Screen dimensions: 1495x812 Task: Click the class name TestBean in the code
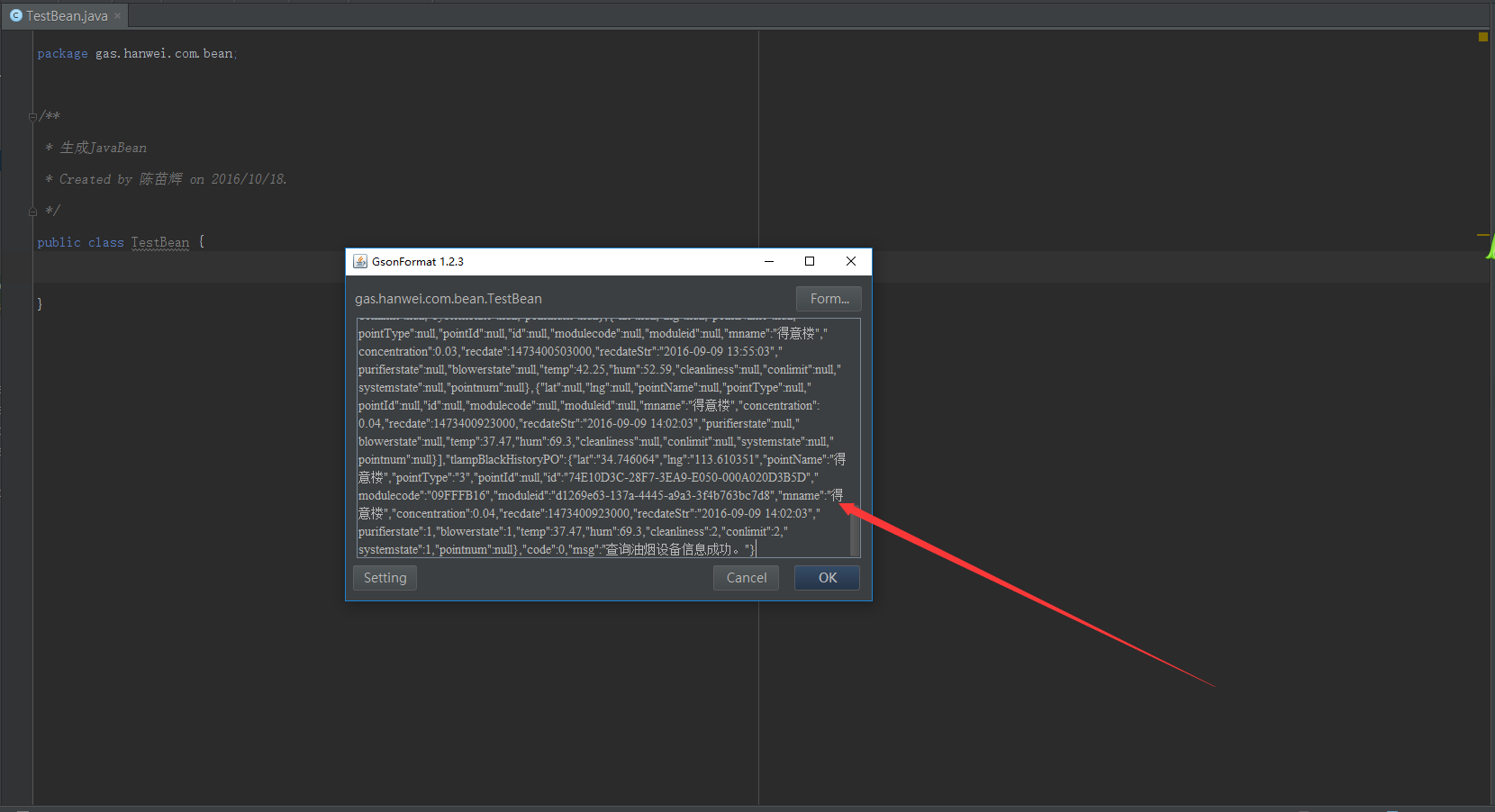tap(160, 242)
